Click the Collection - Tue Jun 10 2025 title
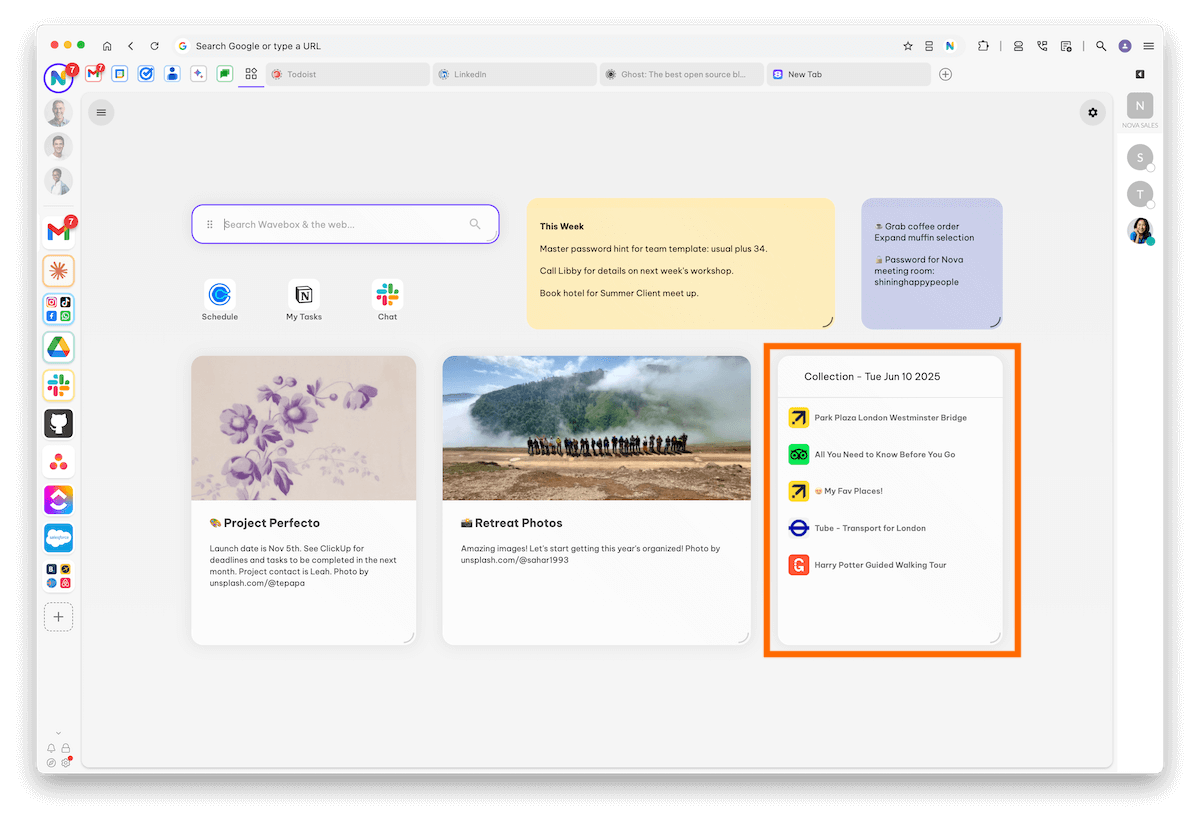 click(x=872, y=377)
